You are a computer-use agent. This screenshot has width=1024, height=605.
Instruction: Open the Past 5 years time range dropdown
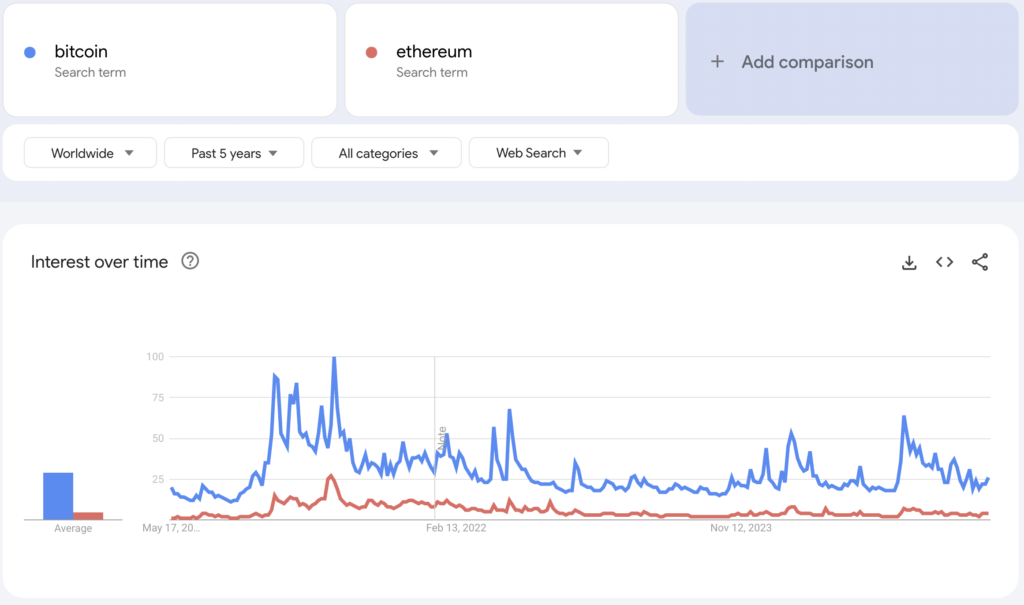click(233, 152)
